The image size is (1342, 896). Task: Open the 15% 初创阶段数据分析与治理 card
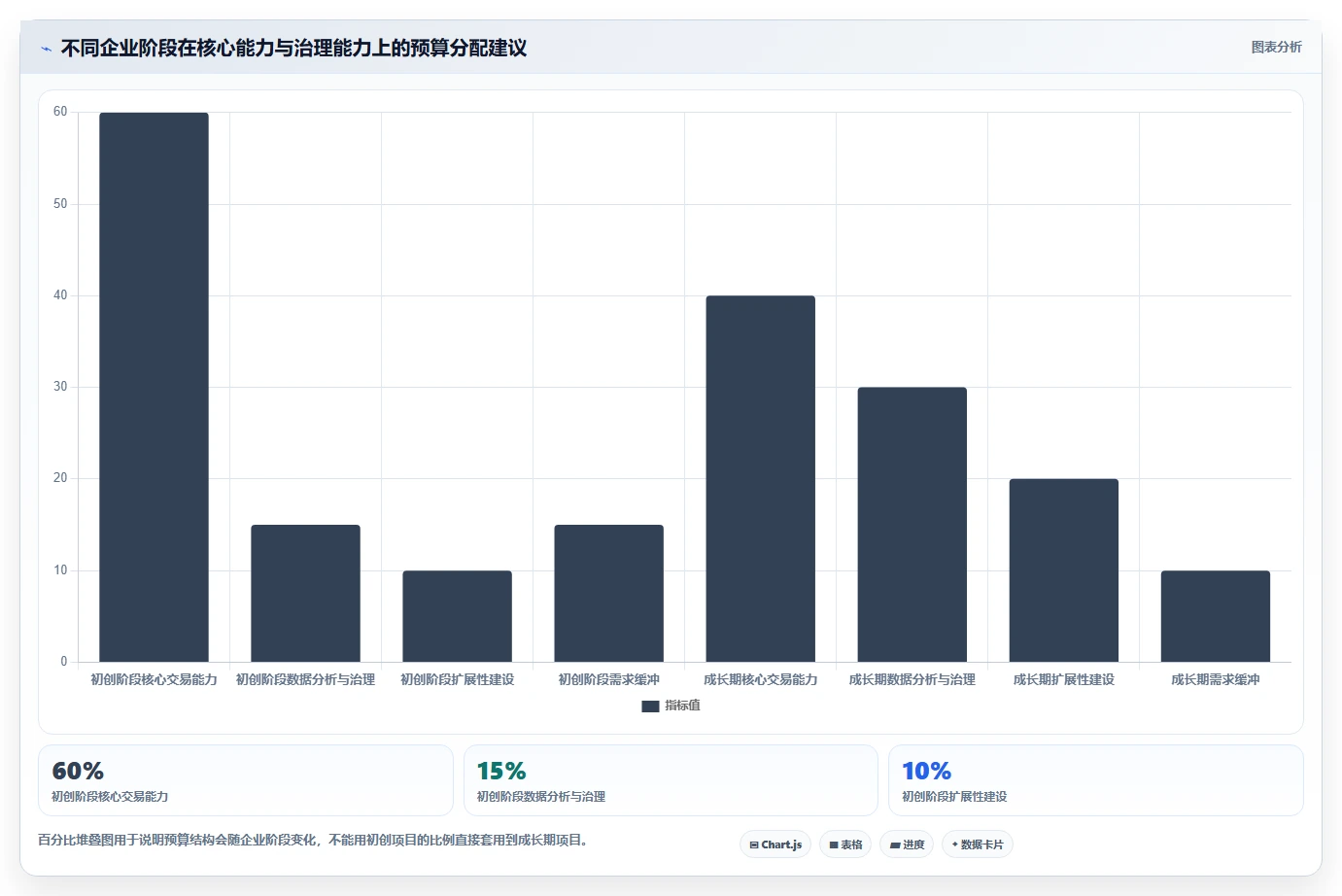click(x=671, y=780)
